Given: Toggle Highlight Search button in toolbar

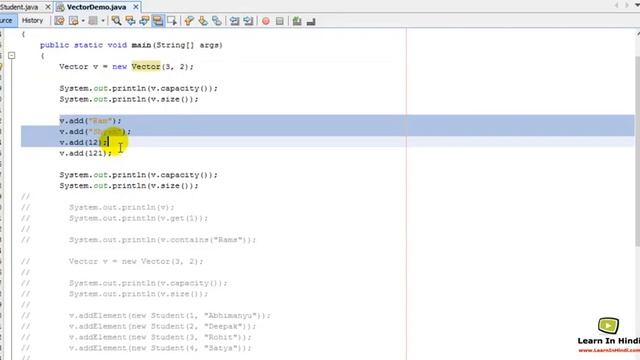Looking at the screenshot, I should click(x=158, y=21).
